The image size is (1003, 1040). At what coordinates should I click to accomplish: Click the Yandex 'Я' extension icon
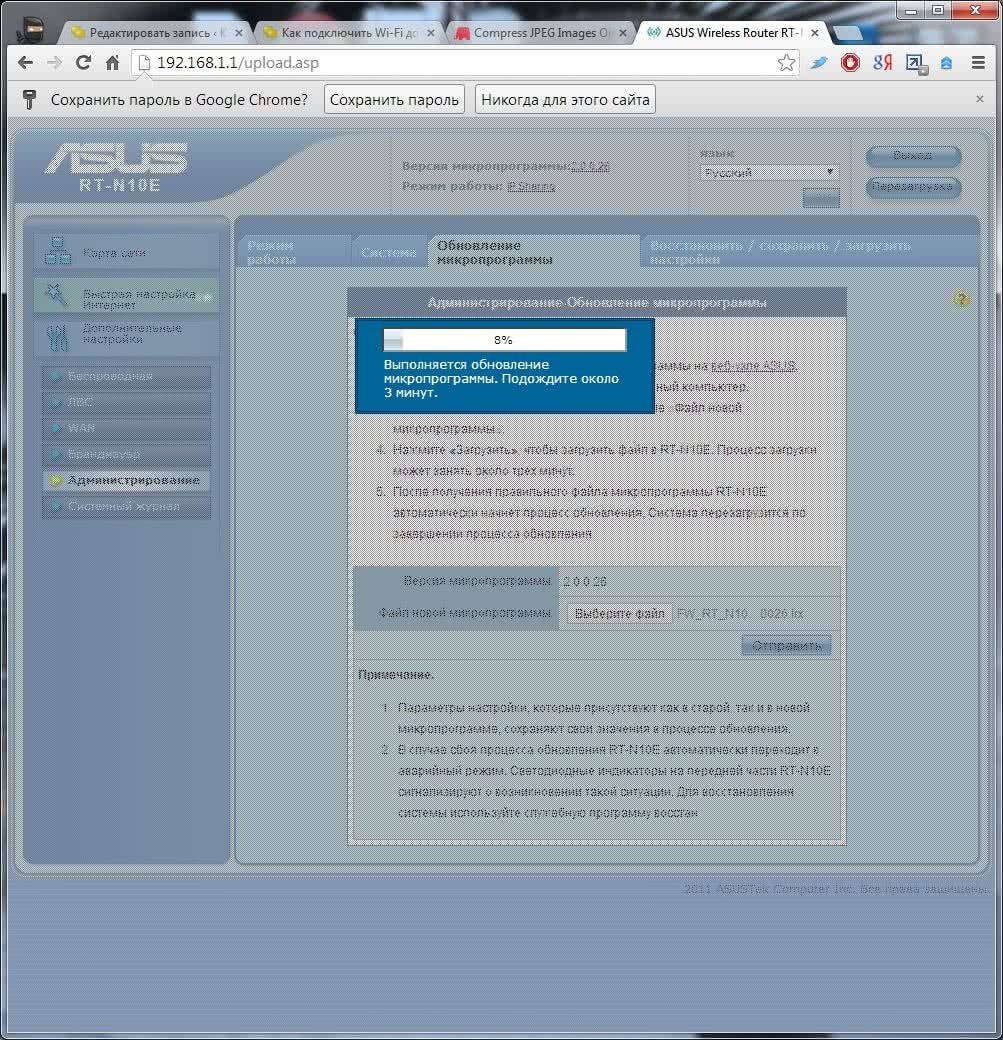tap(882, 63)
